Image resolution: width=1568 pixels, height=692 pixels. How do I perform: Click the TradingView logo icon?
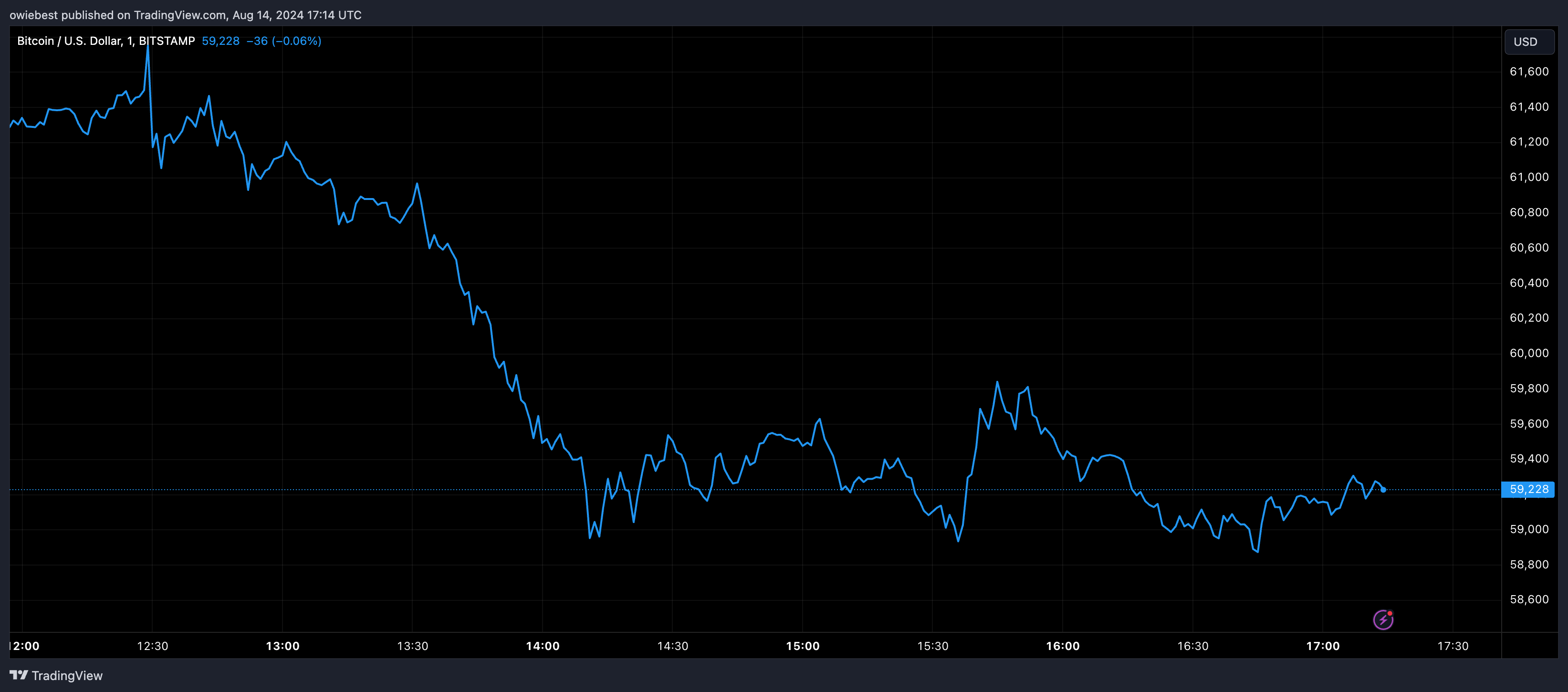click(19, 675)
